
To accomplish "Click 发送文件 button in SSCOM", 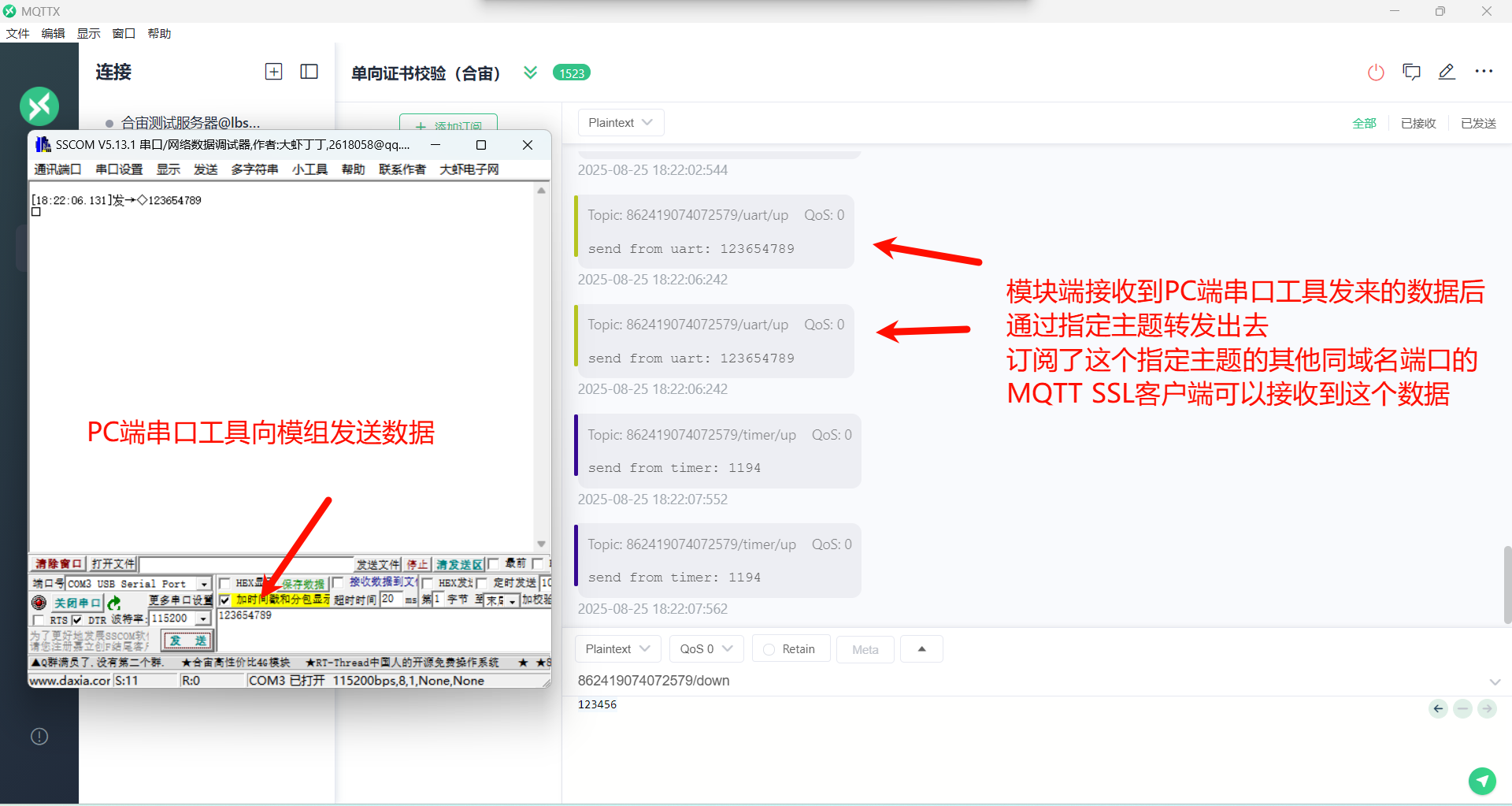I will [x=377, y=564].
